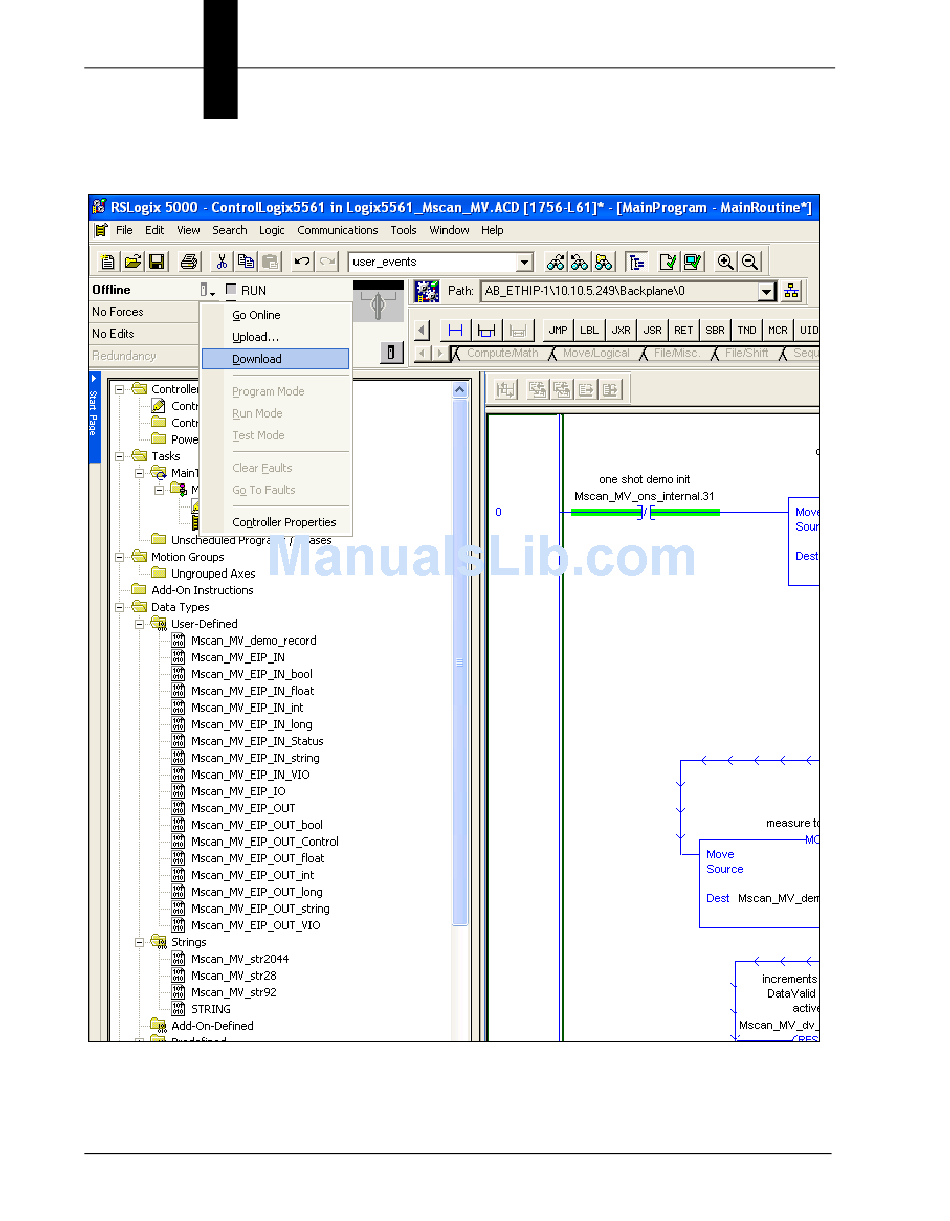
Task: Select Download in the dropdown menu
Action: (275, 359)
